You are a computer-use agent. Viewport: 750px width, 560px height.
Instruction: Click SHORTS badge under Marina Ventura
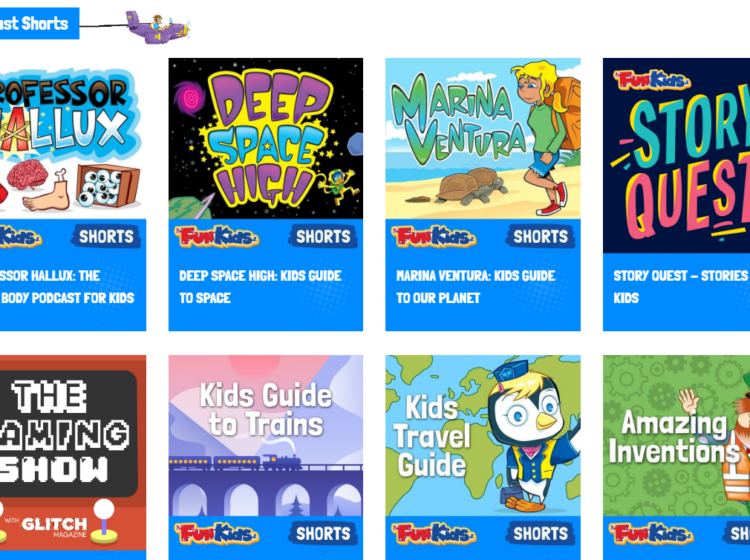tap(540, 236)
